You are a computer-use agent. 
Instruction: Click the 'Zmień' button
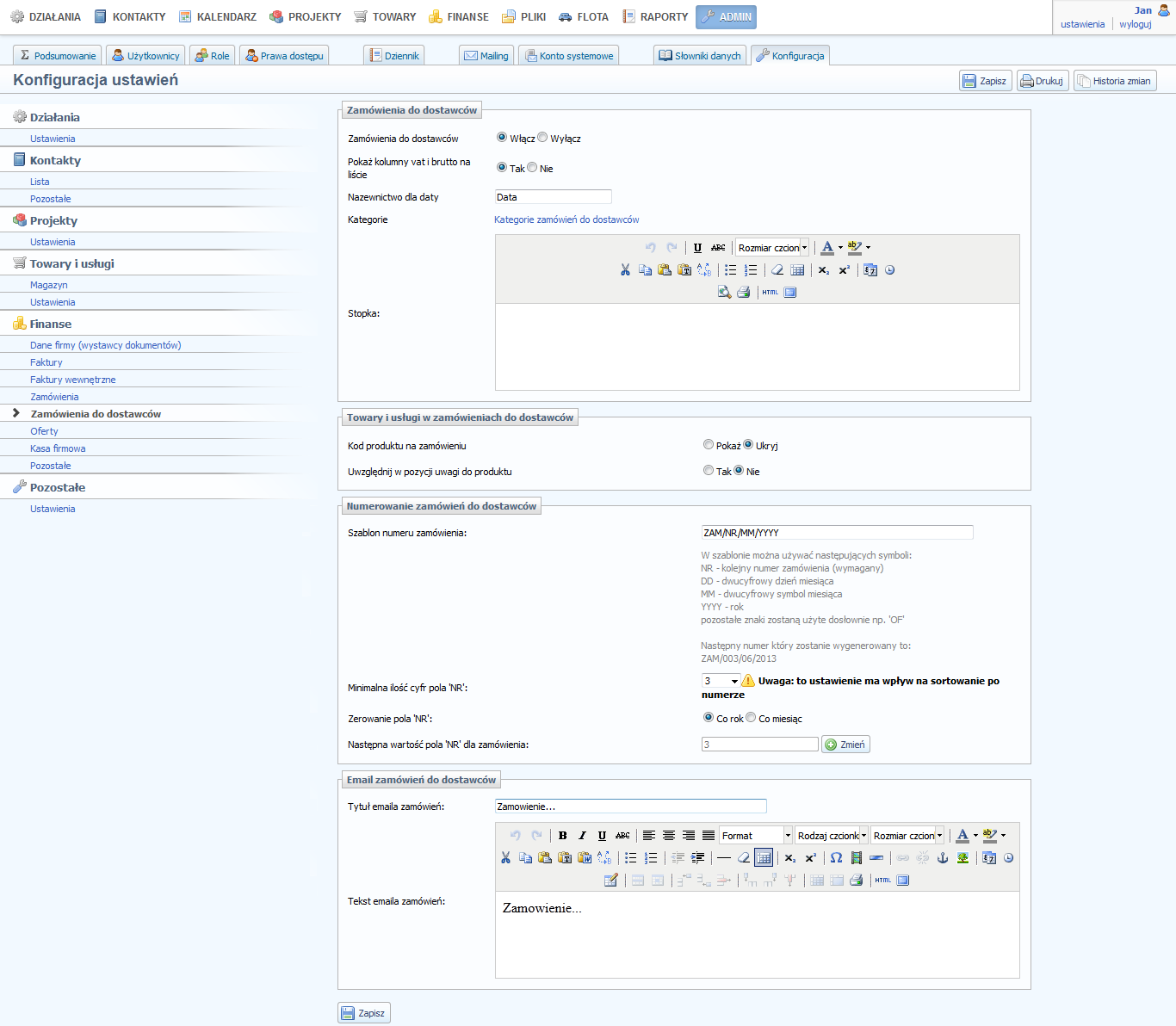click(x=845, y=745)
